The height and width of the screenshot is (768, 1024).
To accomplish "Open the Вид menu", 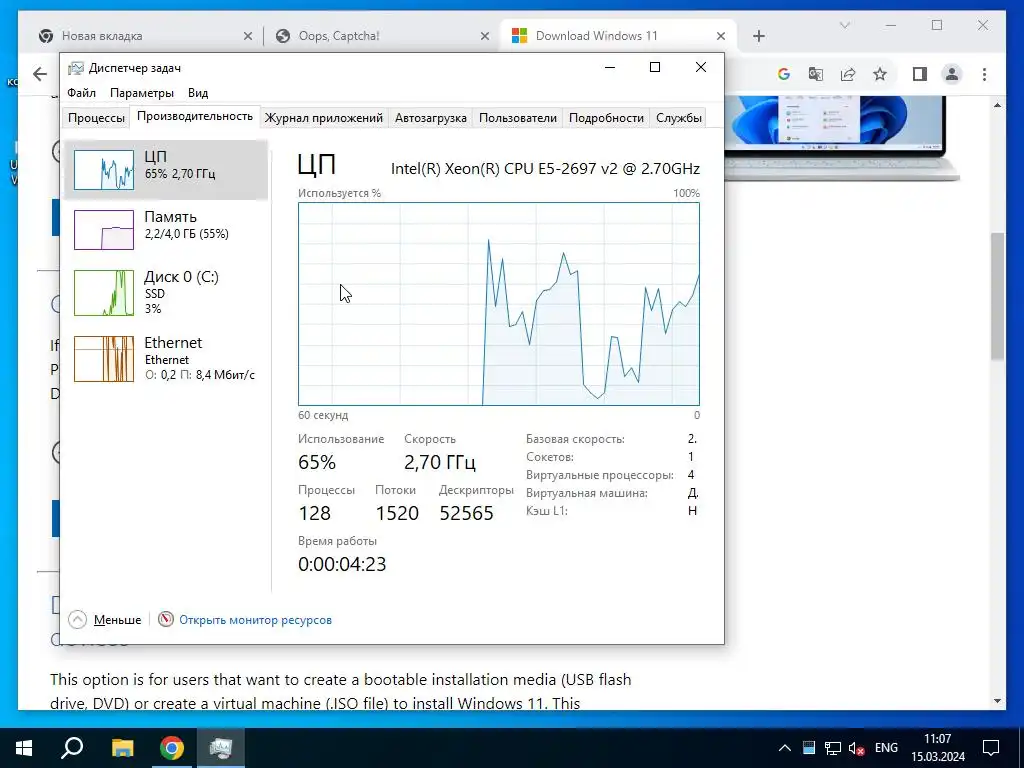I will pos(198,93).
